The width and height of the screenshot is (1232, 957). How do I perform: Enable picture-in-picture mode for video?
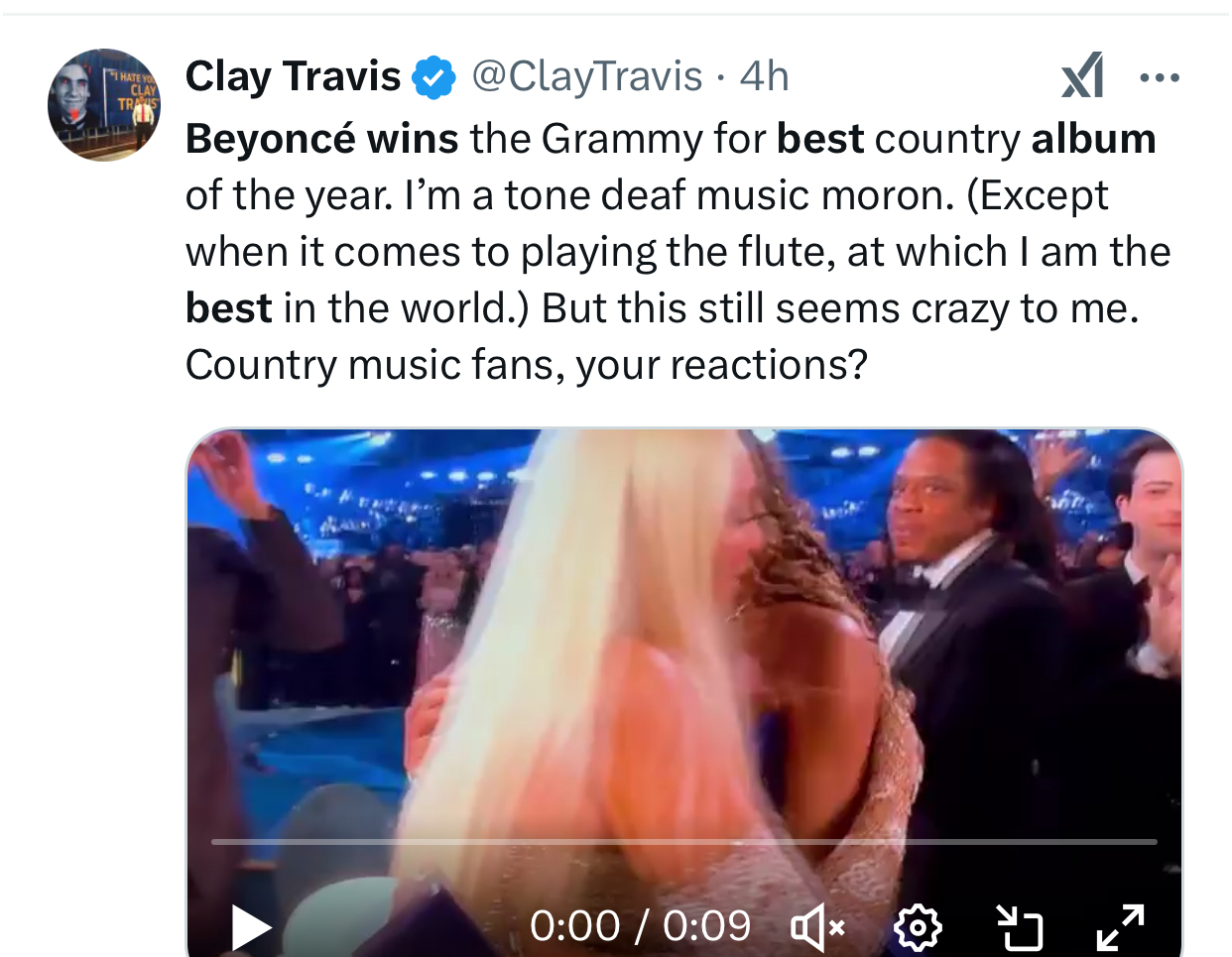pyautogui.click(x=1020, y=928)
